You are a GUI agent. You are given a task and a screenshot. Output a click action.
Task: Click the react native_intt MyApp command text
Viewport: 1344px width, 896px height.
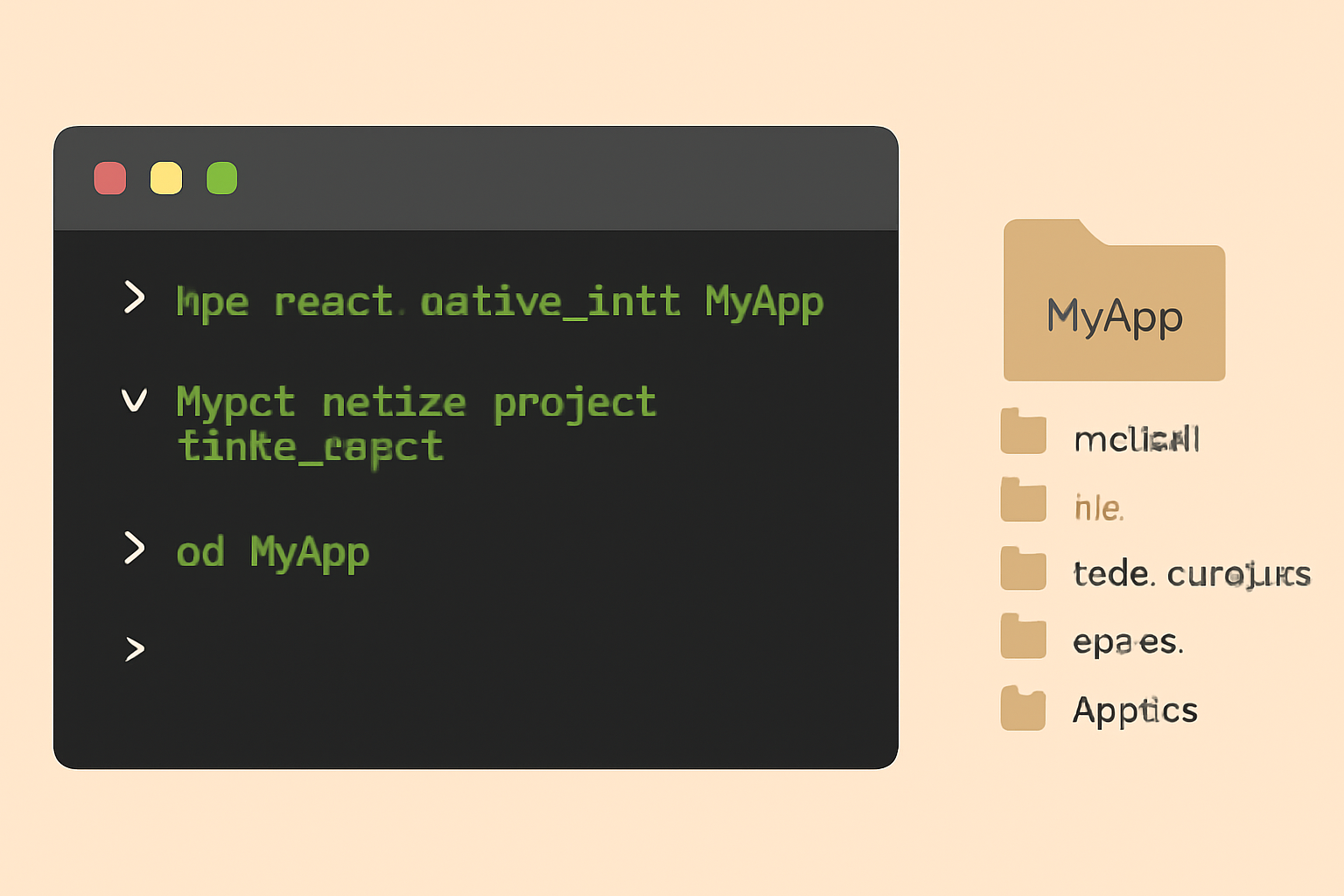coord(499,302)
